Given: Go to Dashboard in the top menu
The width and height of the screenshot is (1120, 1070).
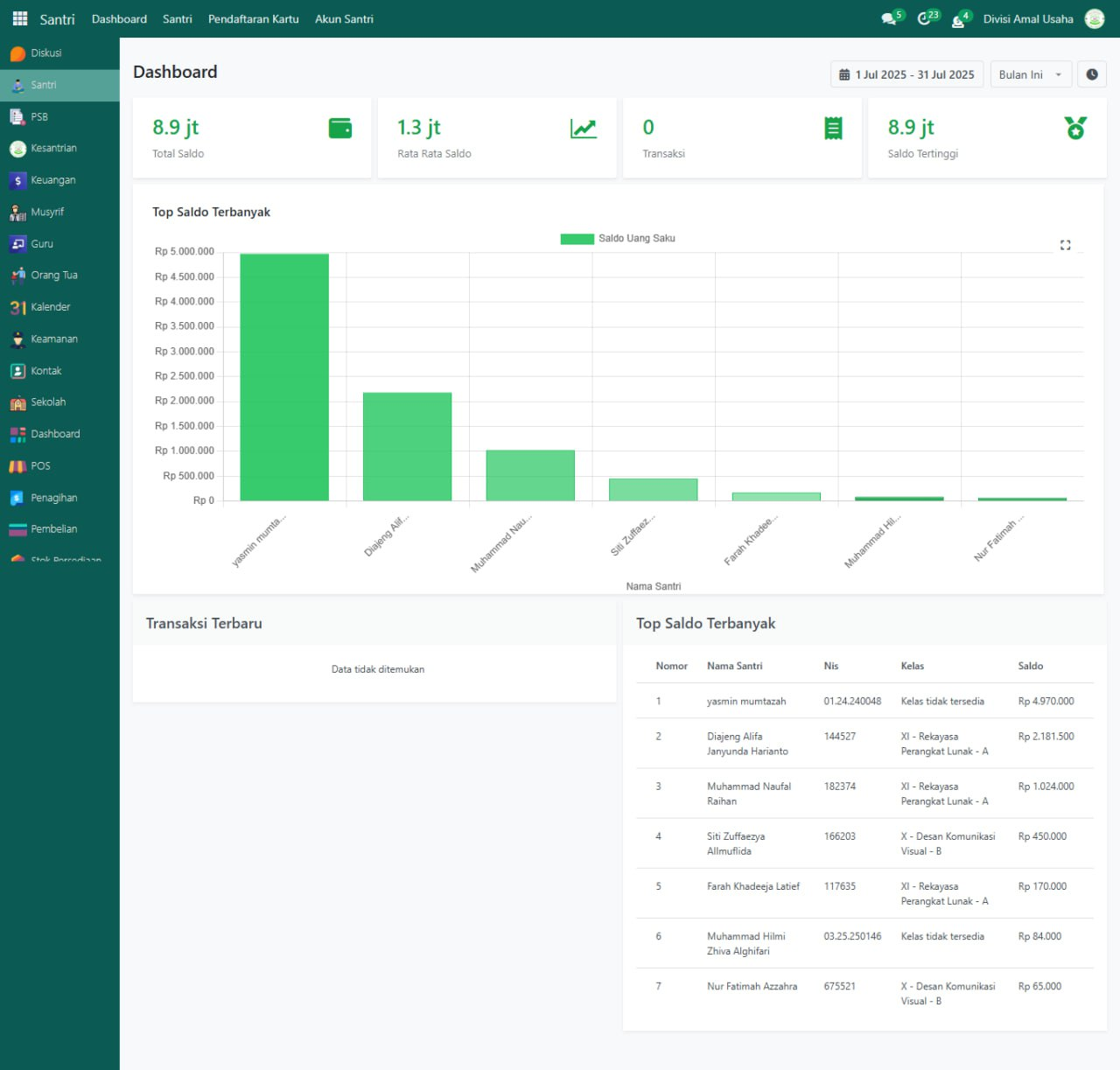Looking at the screenshot, I should [119, 19].
